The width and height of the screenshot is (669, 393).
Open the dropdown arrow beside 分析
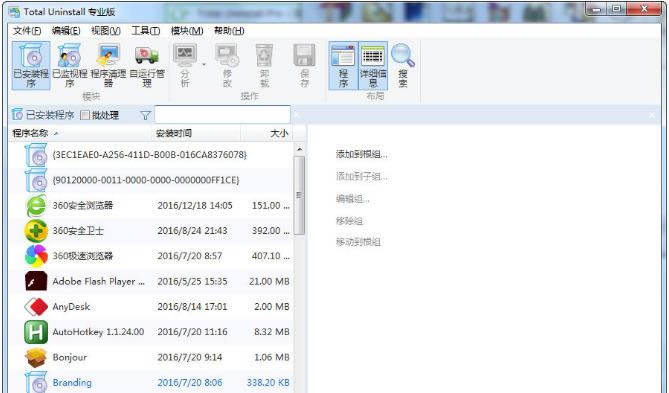point(204,65)
